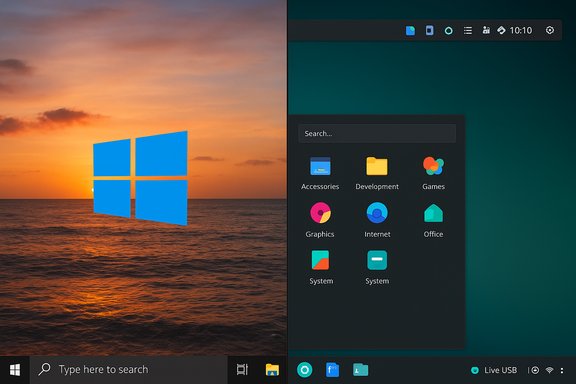The width and height of the screenshot is (576, 384).
Task: Click the Live USB indicator
Action: (494, 370)
